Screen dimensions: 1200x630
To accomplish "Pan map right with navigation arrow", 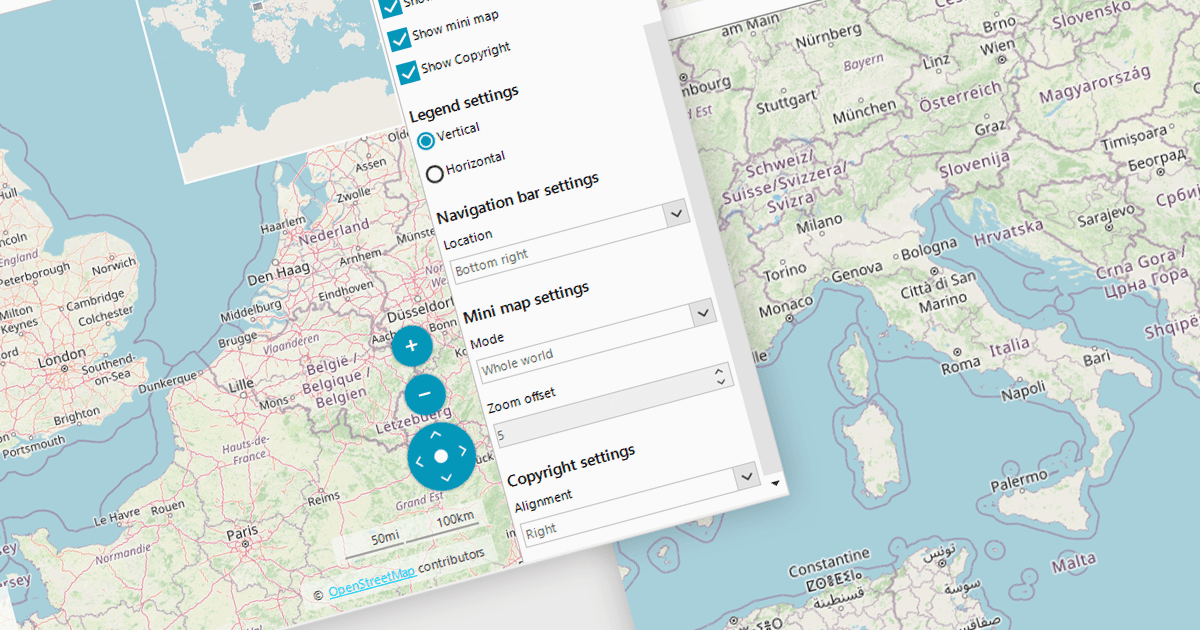I will click(x=461, y=450).
